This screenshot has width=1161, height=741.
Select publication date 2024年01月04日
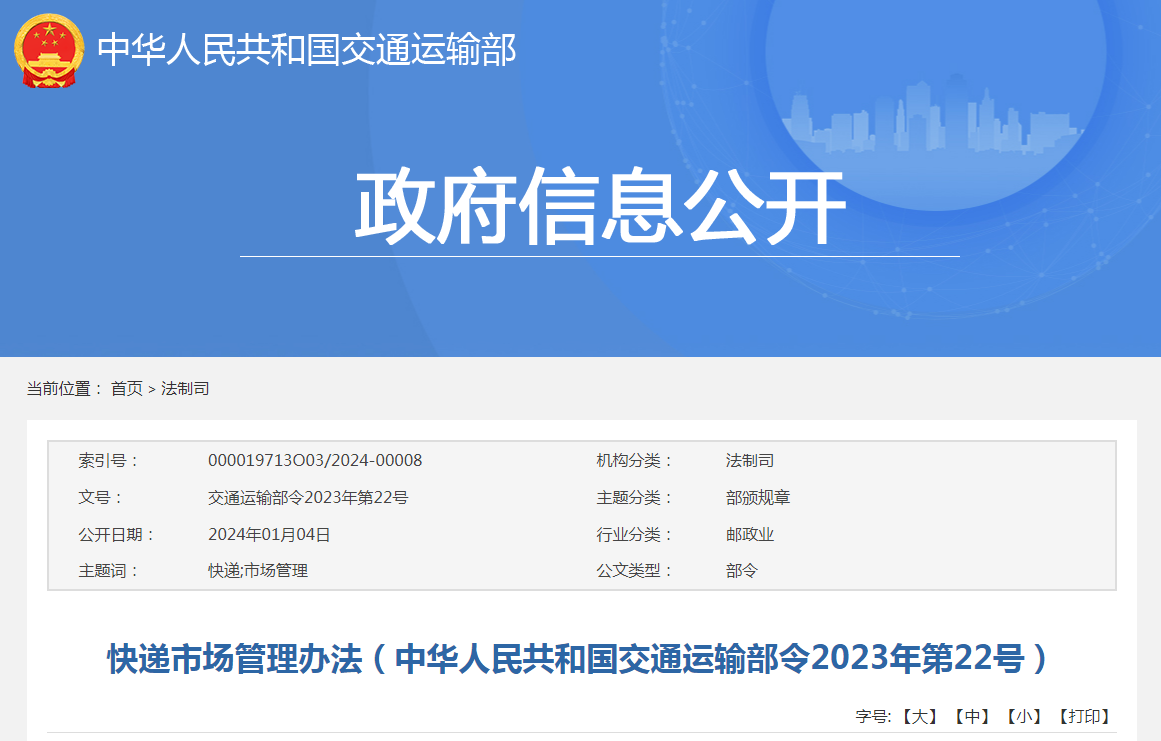(269, 534)
